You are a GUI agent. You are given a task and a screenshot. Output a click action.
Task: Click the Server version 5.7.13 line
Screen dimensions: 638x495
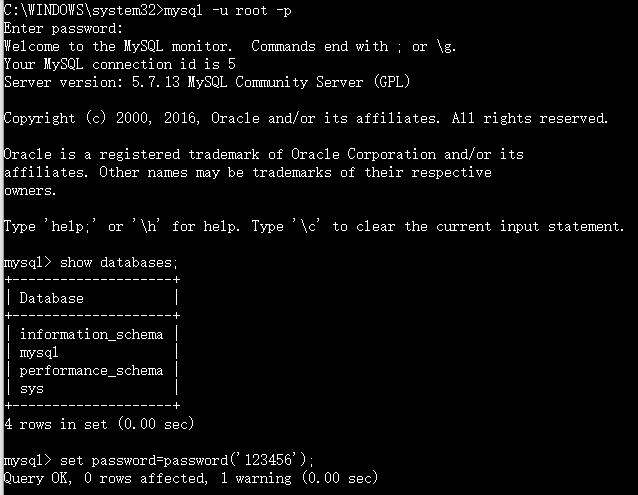206,82
